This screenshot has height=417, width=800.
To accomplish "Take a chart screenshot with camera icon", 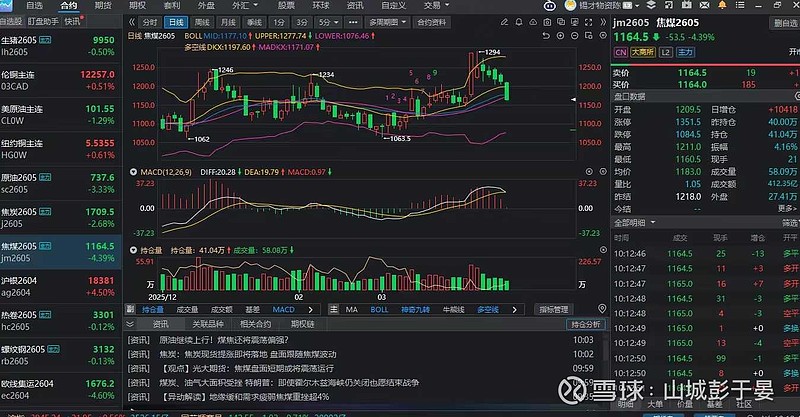I will (547, 22).
